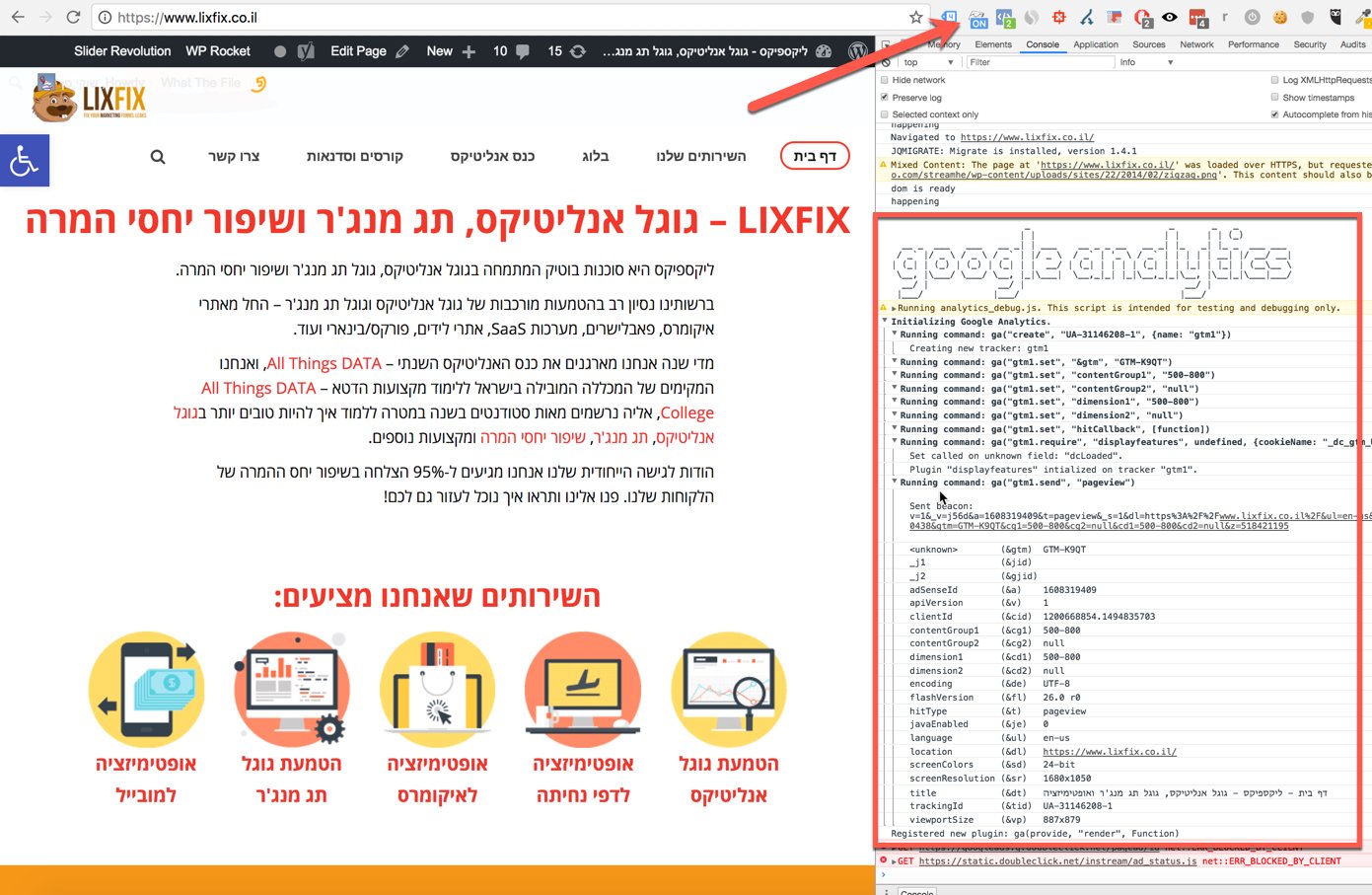Click the grey power button extension icon
1372x895 pixels.
(x=1253, y=18)
